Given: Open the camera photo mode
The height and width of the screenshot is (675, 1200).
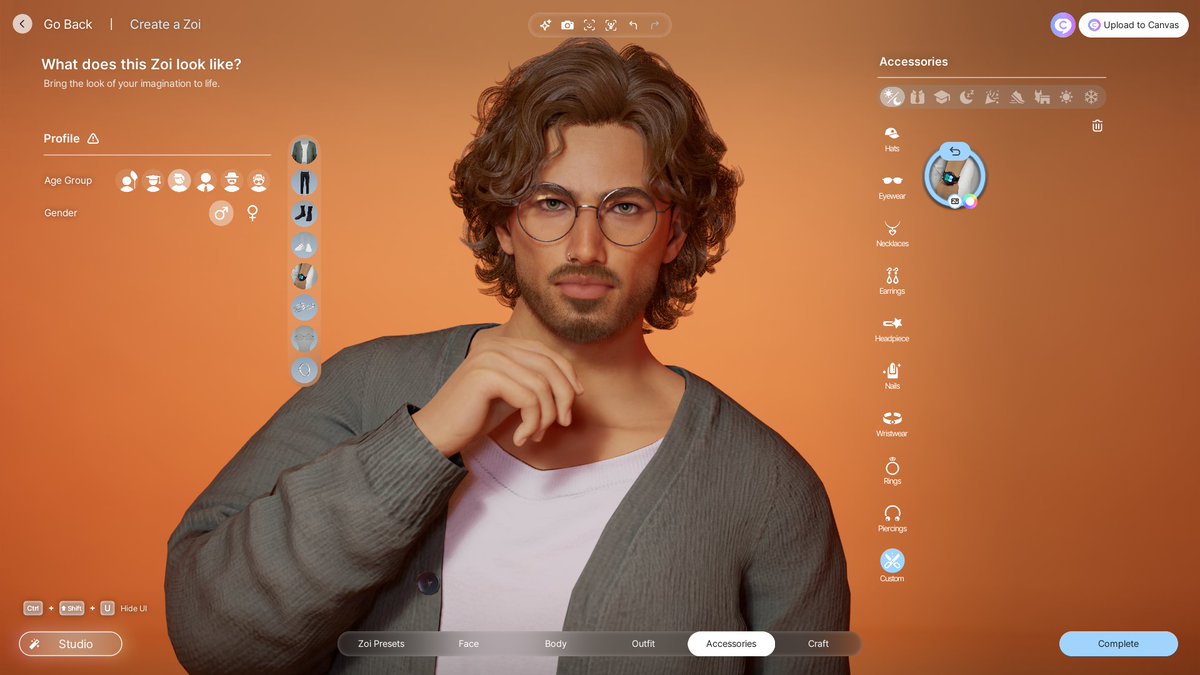Looking at the screenshot, I should [567, 25].
